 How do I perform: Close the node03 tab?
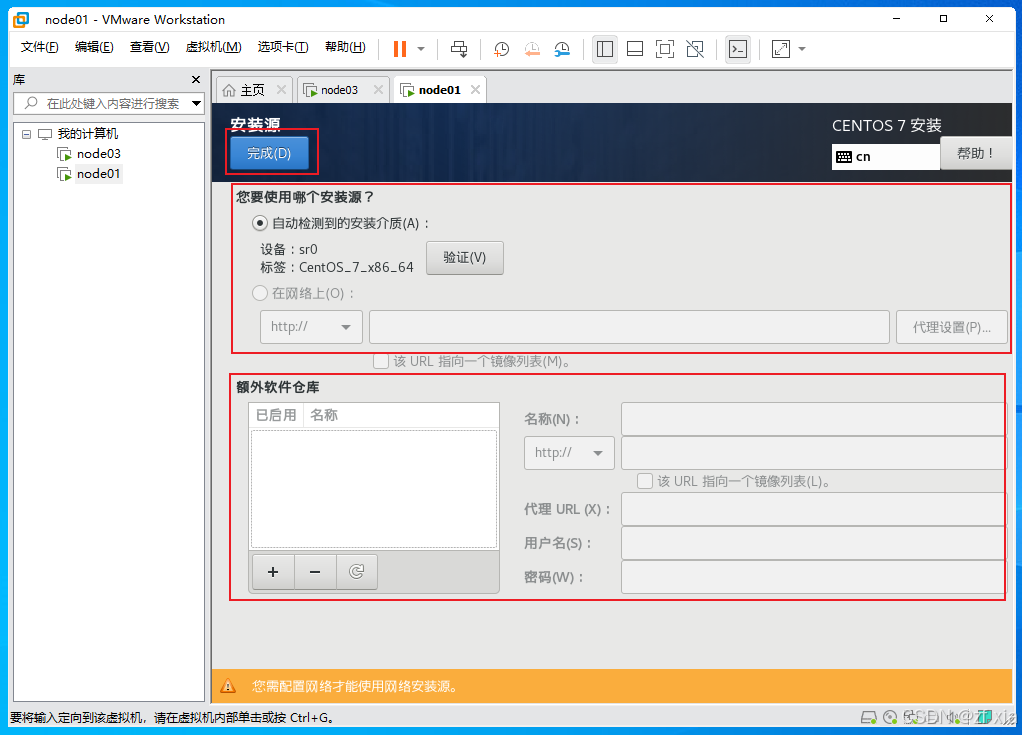point(378,90)
